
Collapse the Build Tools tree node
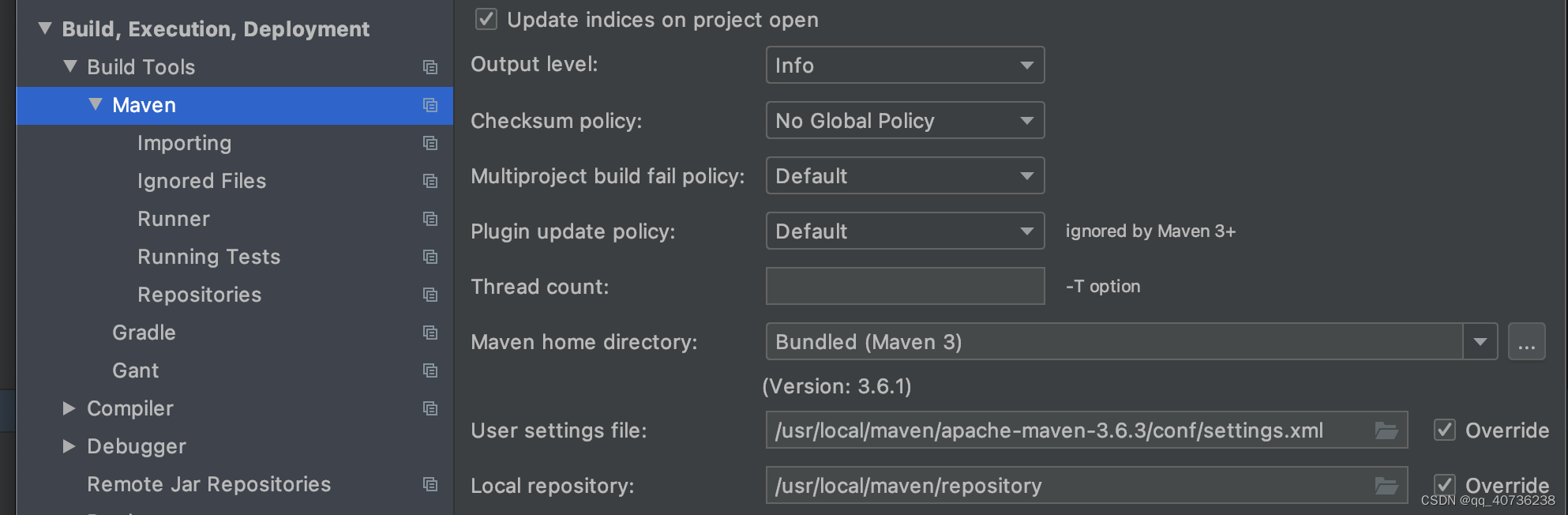pyautogui.click(x=70, y=66)
